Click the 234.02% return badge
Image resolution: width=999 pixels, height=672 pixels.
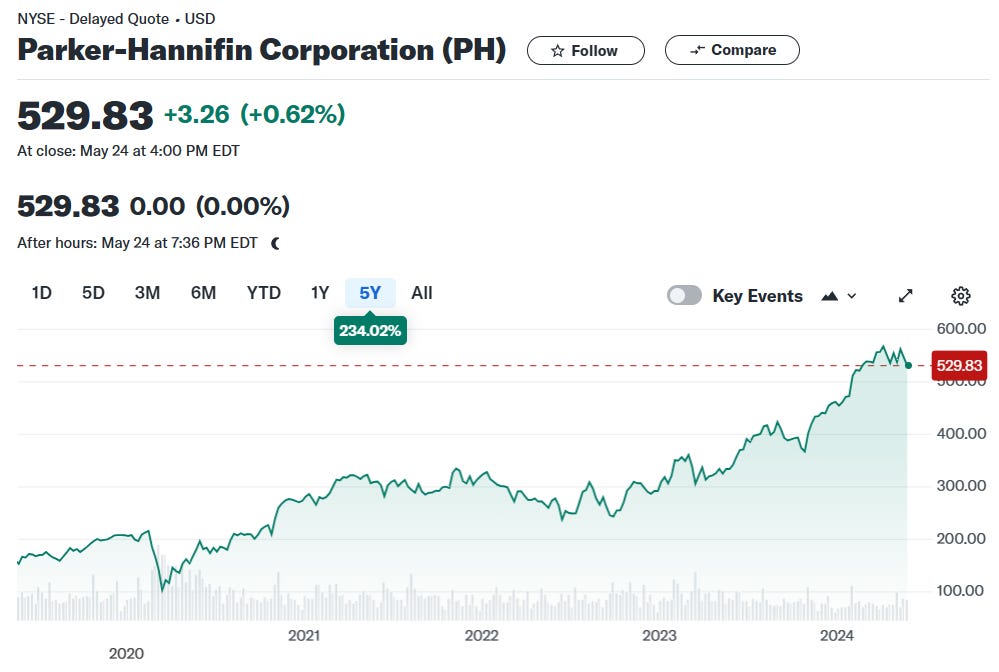pyautogui.click(x=370, y=331)
